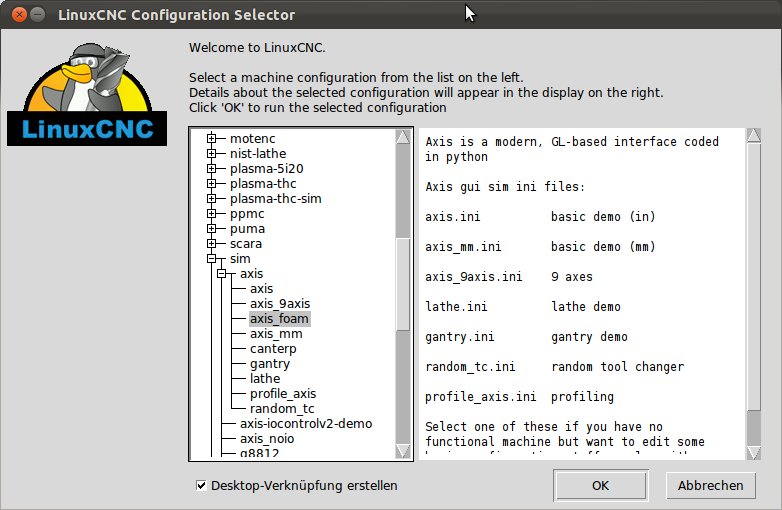Click the motenc label in tree
782x510 pixels.
point(252,138)
